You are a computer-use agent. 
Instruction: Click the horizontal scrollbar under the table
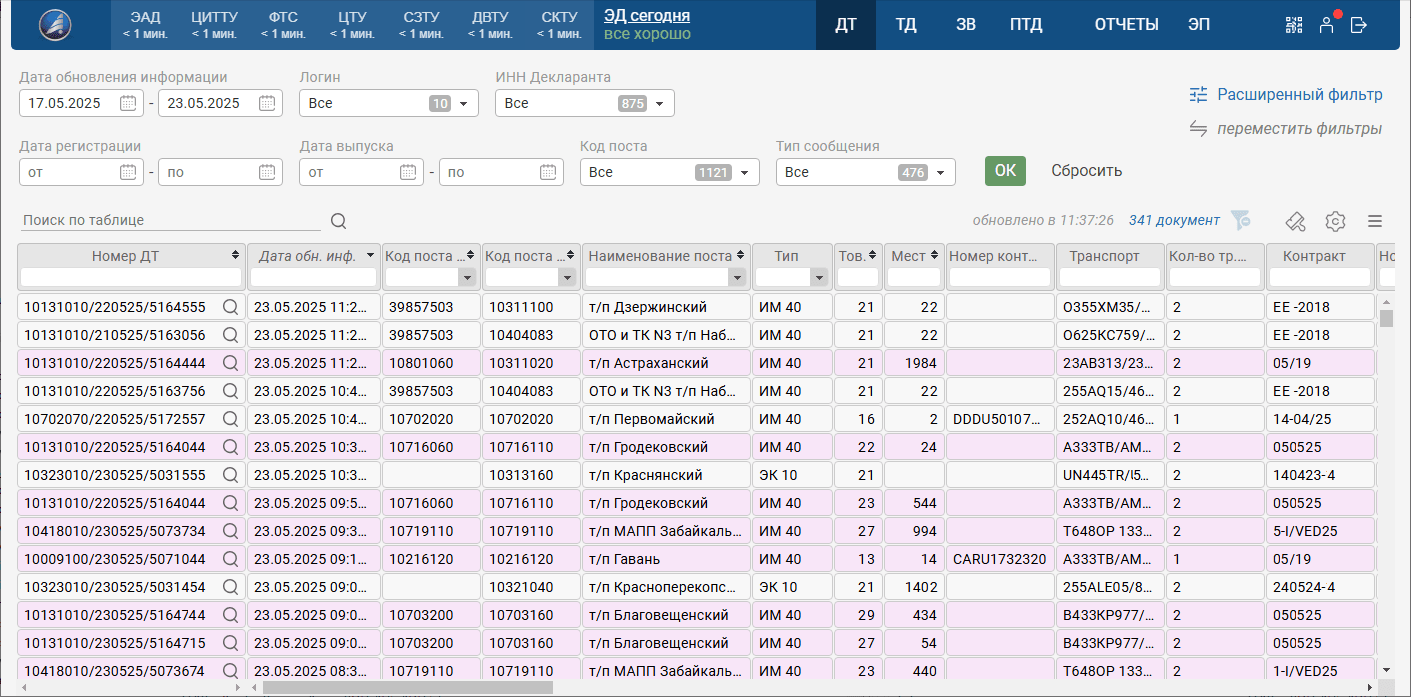[407, 687]
